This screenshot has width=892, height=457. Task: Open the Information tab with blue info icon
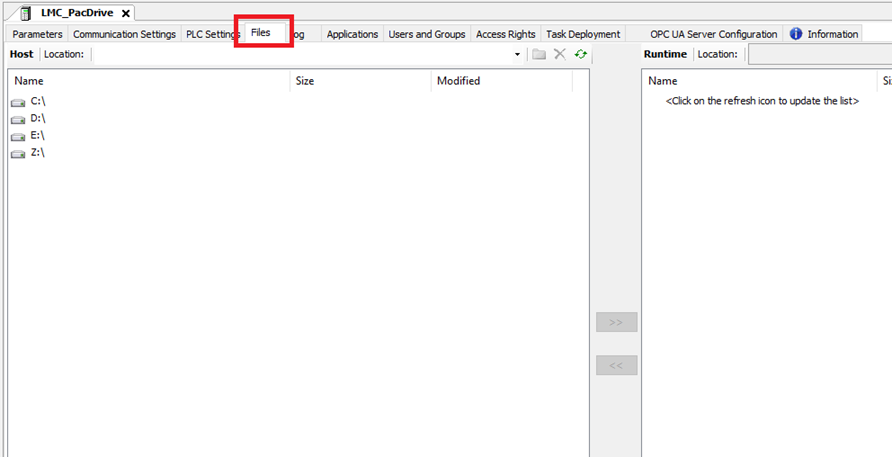click(824, 34)
